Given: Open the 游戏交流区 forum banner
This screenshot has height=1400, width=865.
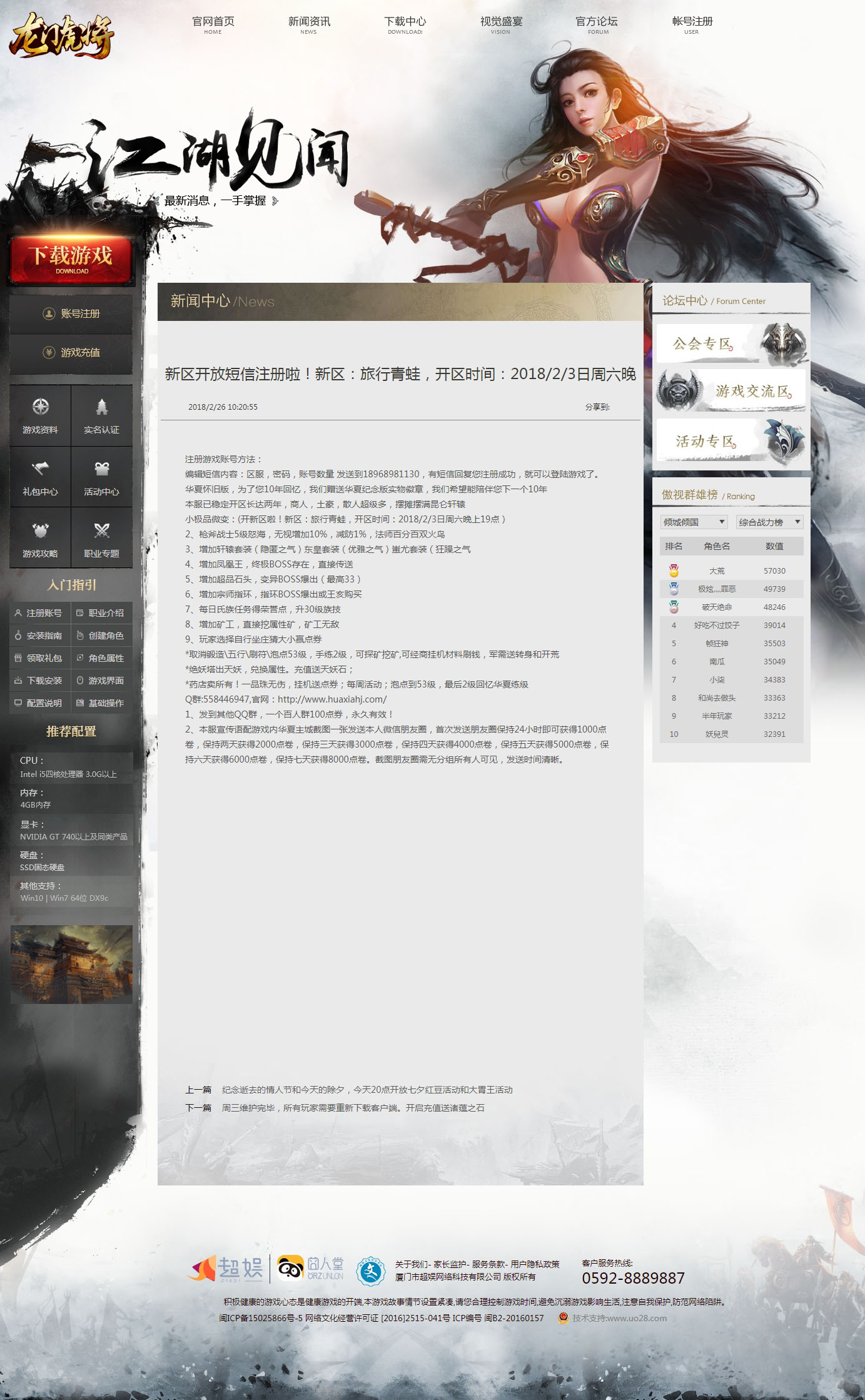Looking at the screenshot, I should pyautogui.click(x=731, y=390).
